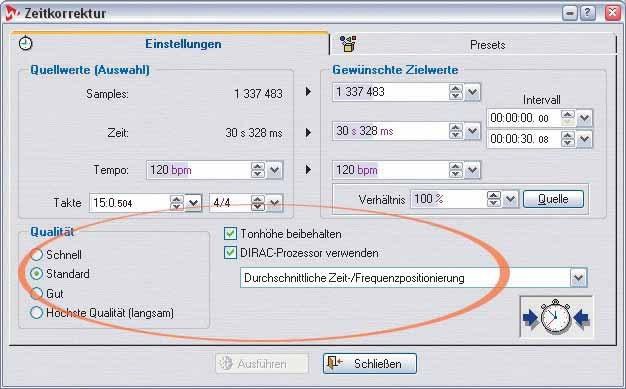Click the Schließen button

pyautogui.click(x=370, y=363)
